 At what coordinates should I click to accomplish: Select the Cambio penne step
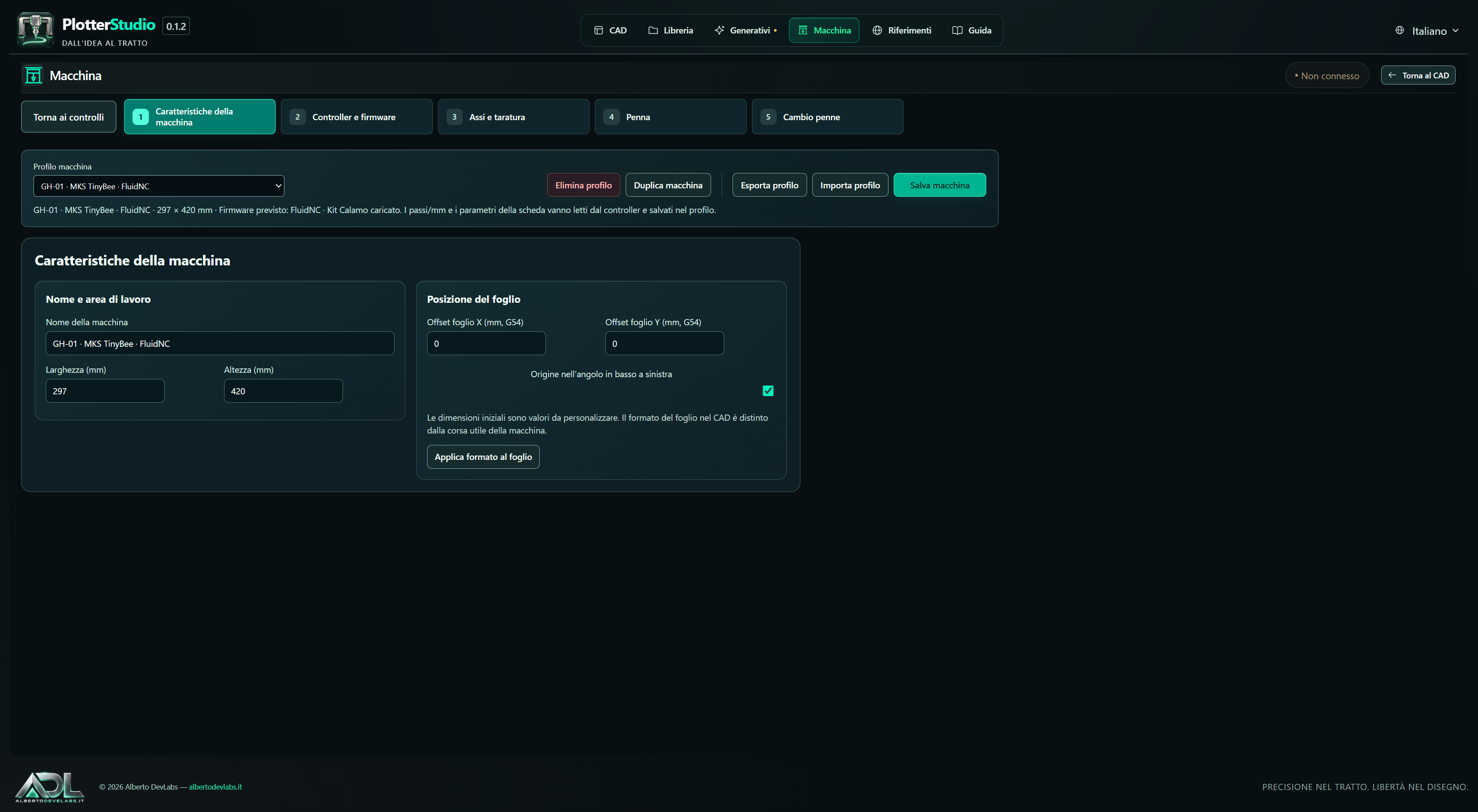(x=827, y=117)
